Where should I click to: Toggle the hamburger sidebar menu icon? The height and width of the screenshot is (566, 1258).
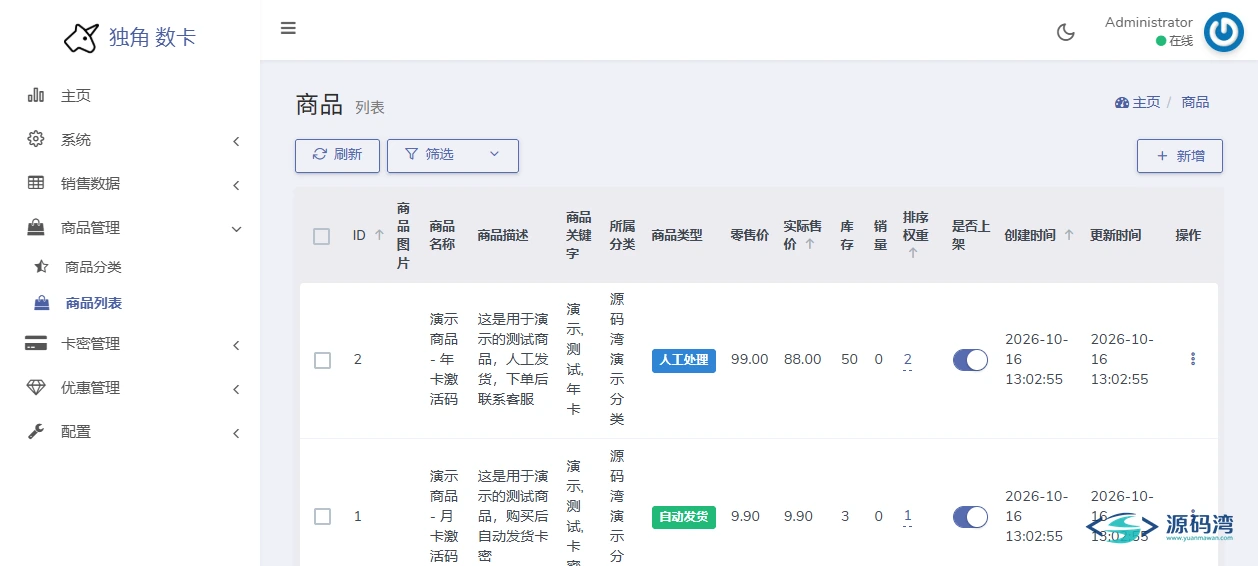coord(288,28)
